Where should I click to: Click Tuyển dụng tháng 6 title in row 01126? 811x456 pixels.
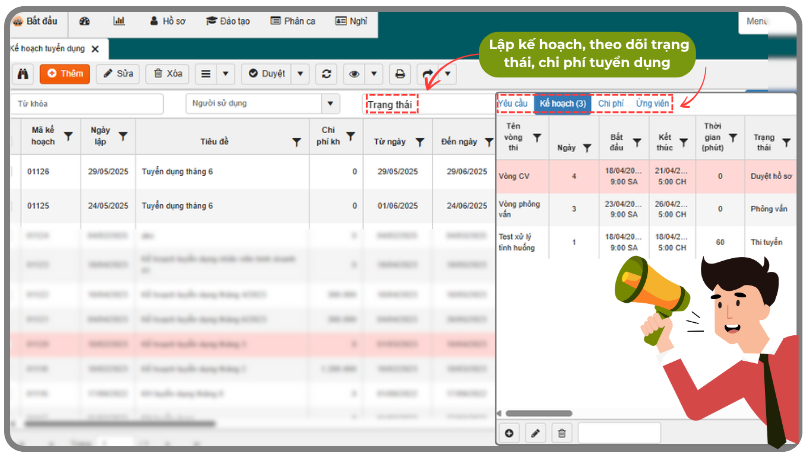177,172
